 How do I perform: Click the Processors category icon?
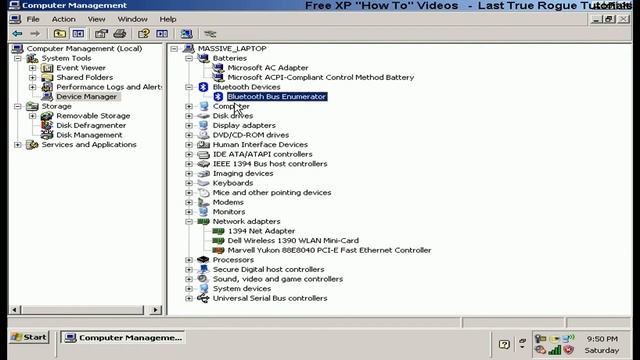click(203, 260)
